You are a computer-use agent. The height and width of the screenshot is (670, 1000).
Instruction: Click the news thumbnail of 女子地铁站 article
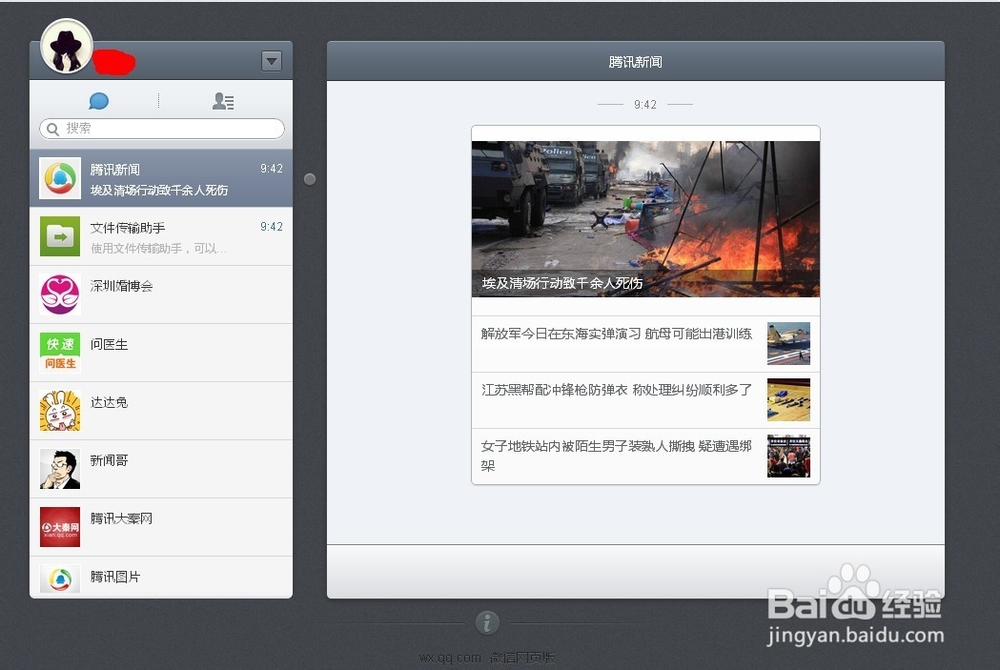coord(788,457)
